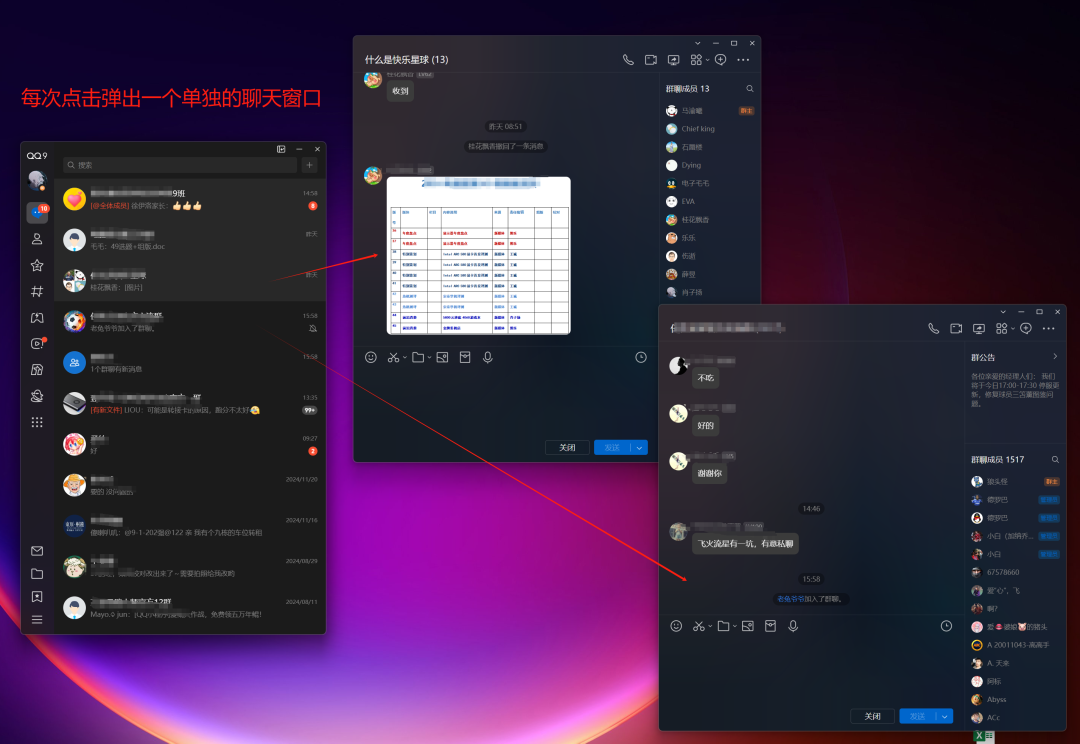This screenshot has width=1080, height=744.
Task: Click the 搜索 search field in QQ main window
Action: pos(180,165)
